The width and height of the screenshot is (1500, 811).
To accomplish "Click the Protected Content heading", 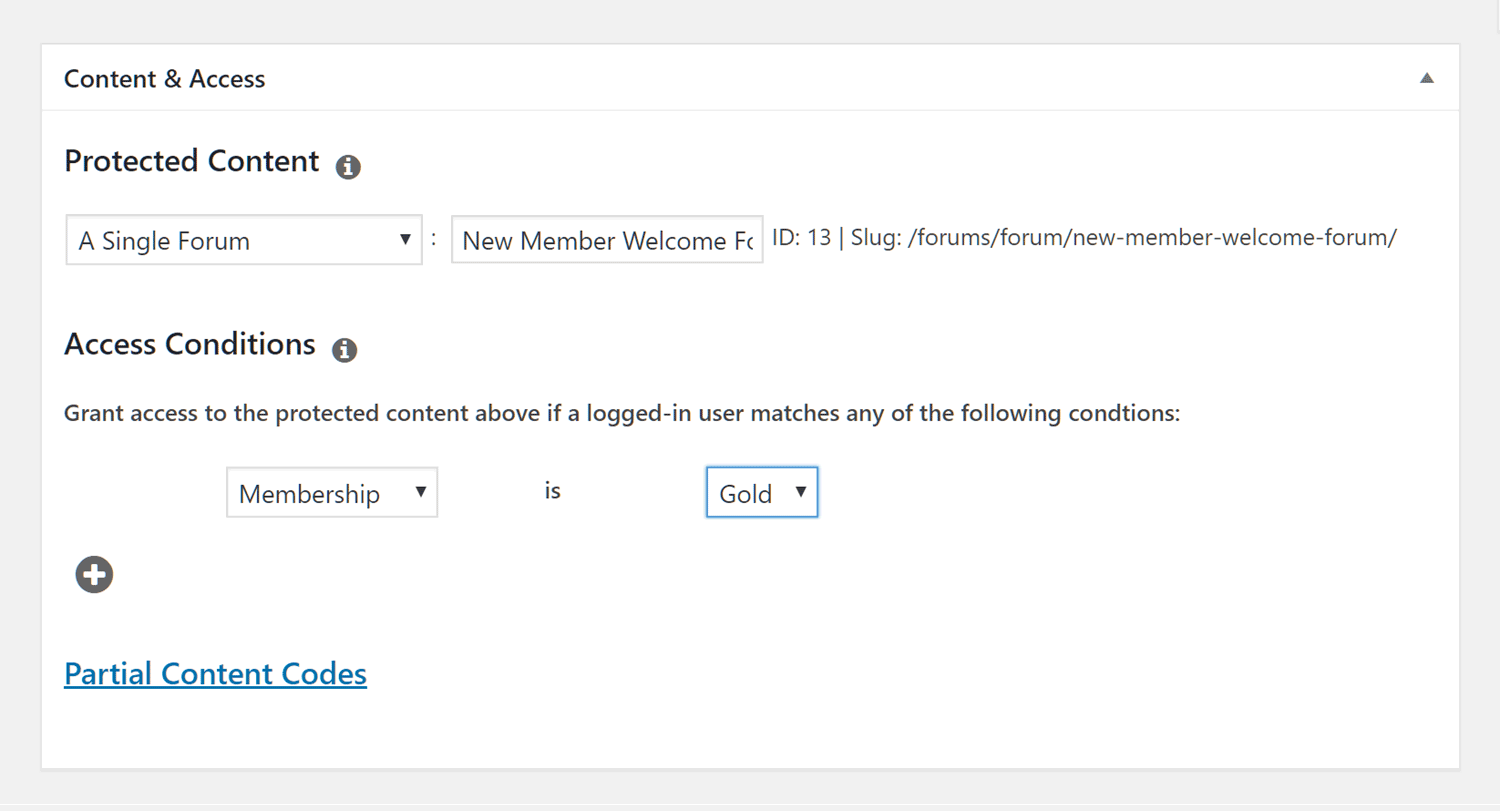I will 191,161.
